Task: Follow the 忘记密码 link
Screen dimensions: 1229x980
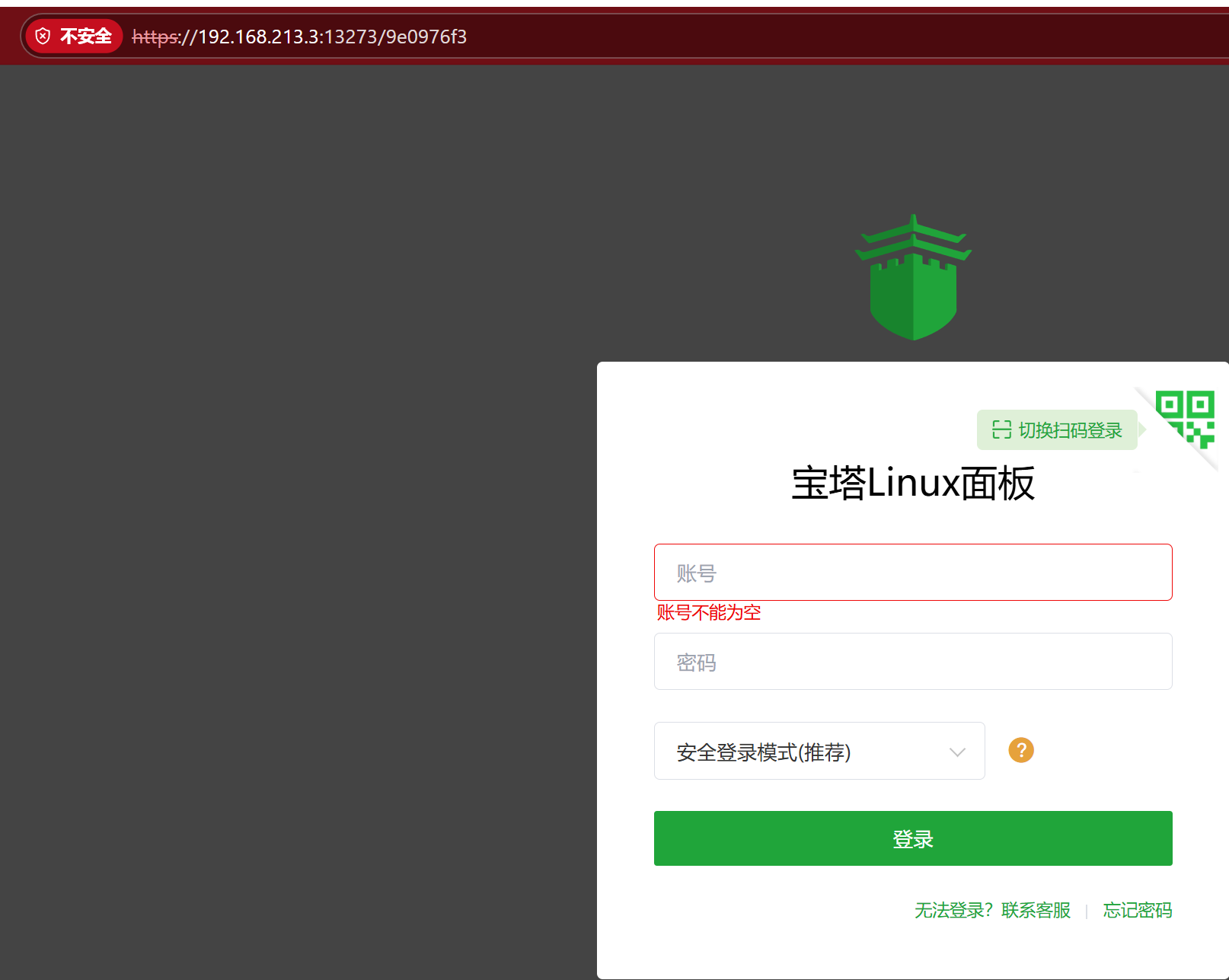Action: click(1137, 910)
